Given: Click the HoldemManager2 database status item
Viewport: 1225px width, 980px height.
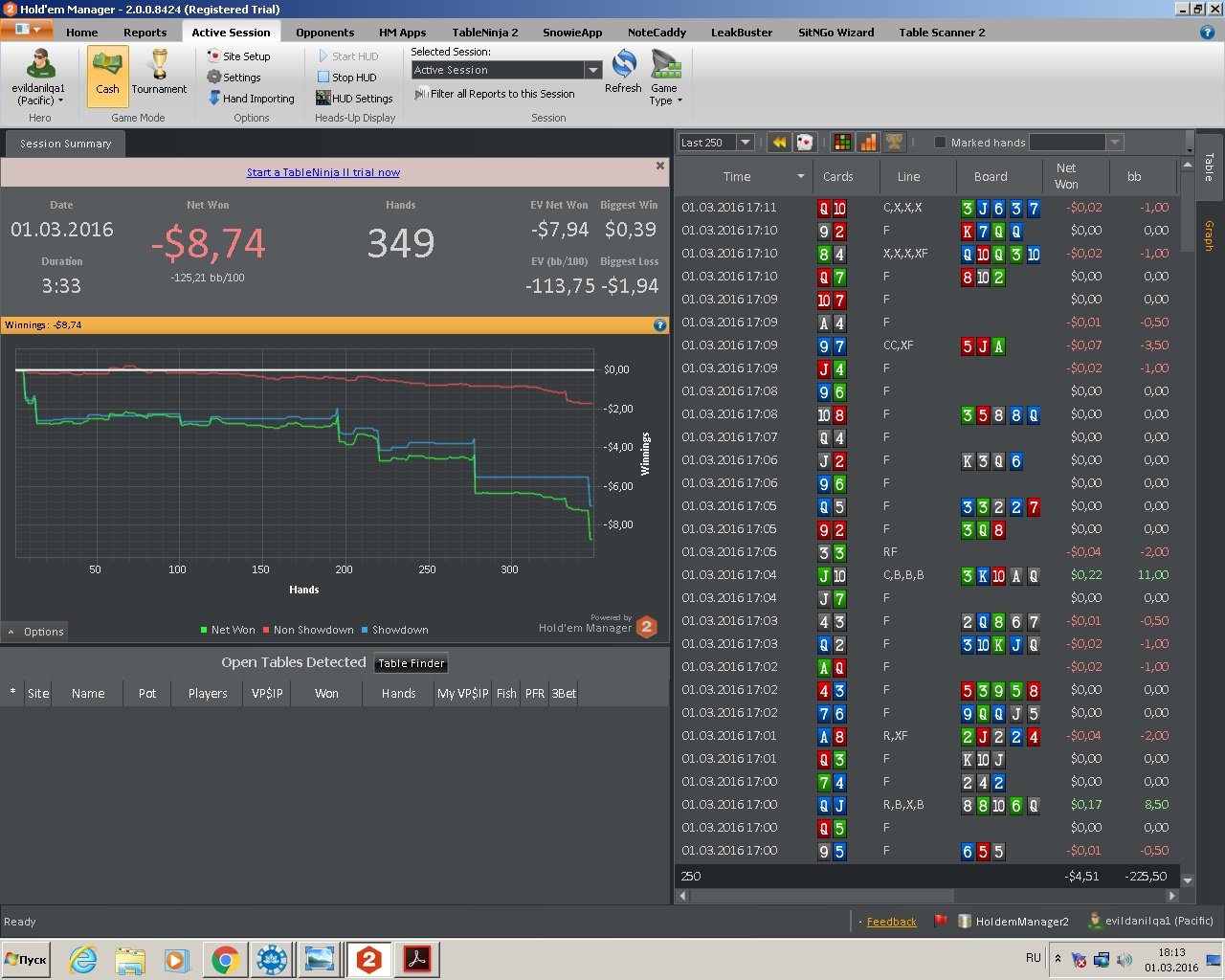Looking at the screenshot, I should [1013, 922].
